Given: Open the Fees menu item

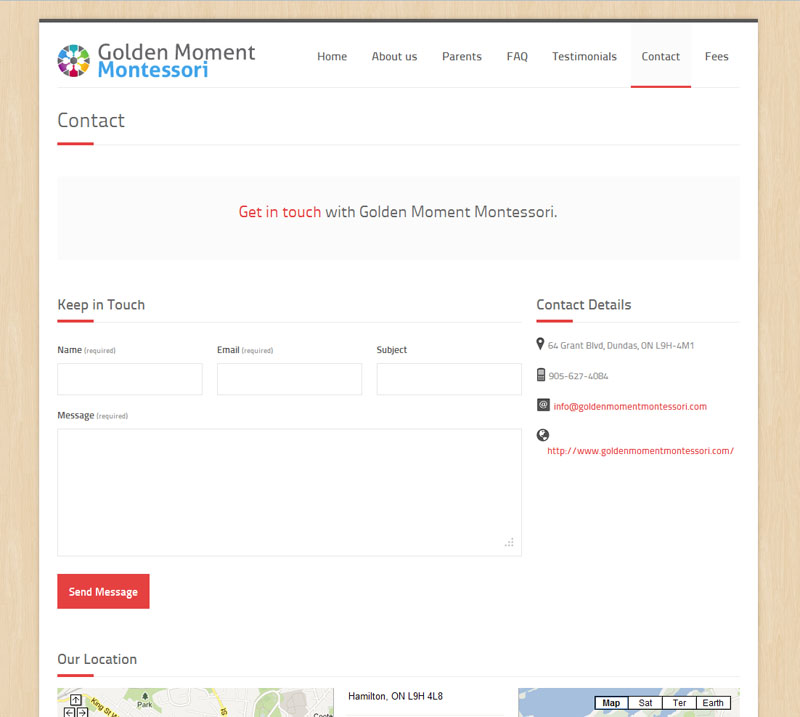Looking at the screenshot, I should [716, 57].
